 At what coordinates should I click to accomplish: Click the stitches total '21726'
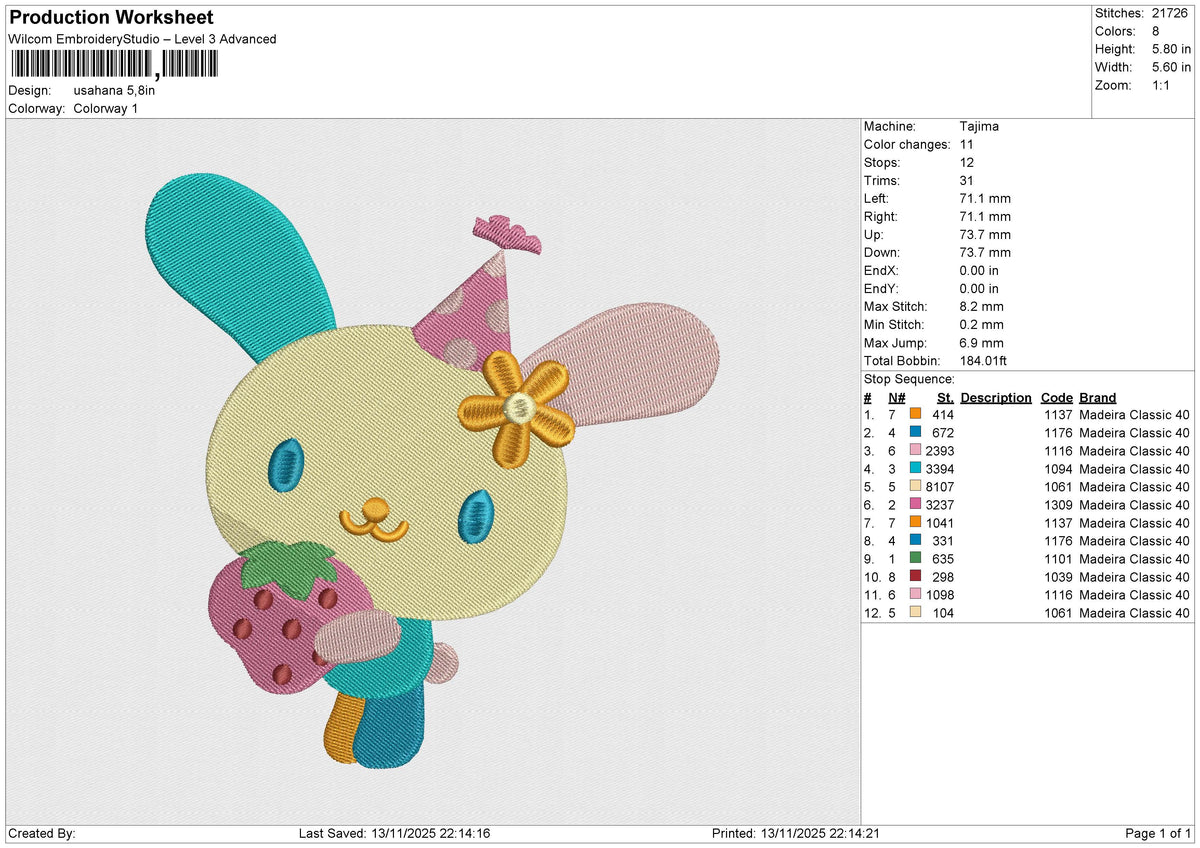1172,13
